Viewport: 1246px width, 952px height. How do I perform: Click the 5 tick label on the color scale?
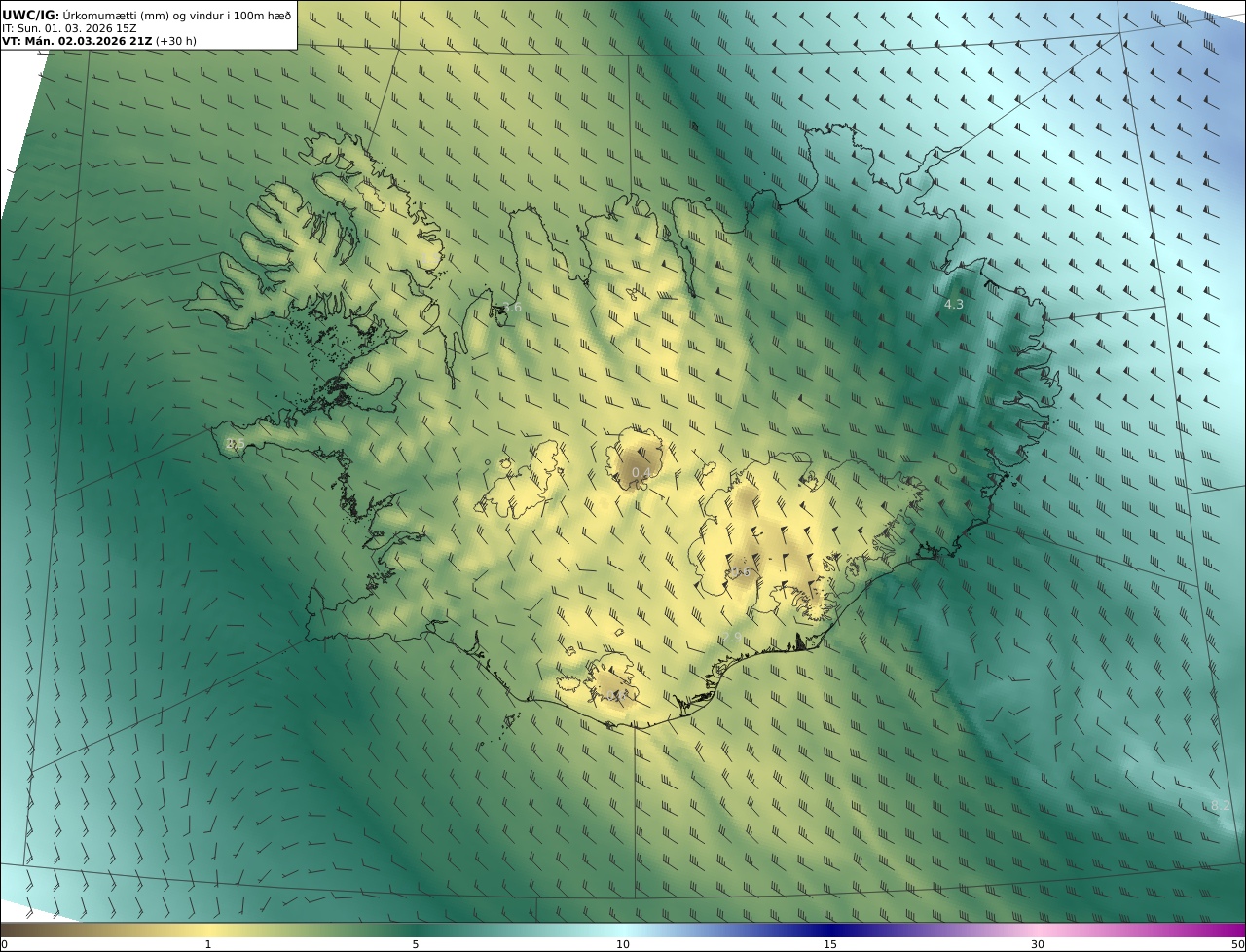tap(416, 944)
